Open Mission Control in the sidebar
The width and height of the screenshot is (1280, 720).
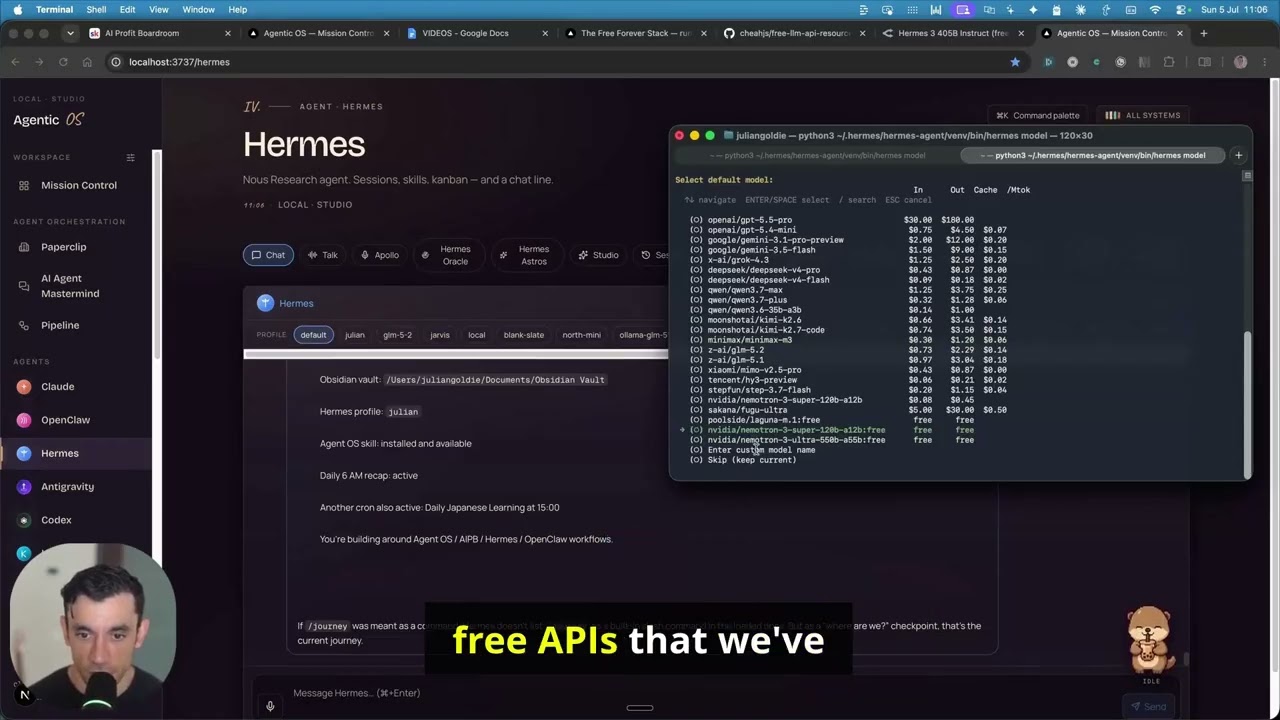coord(78,185)
